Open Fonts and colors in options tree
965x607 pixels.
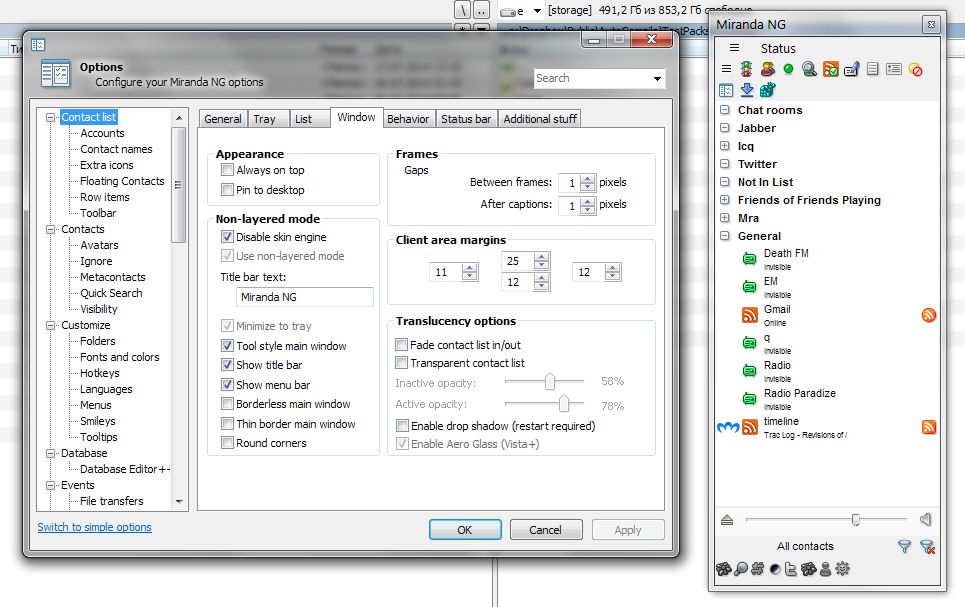pos(119,357)
